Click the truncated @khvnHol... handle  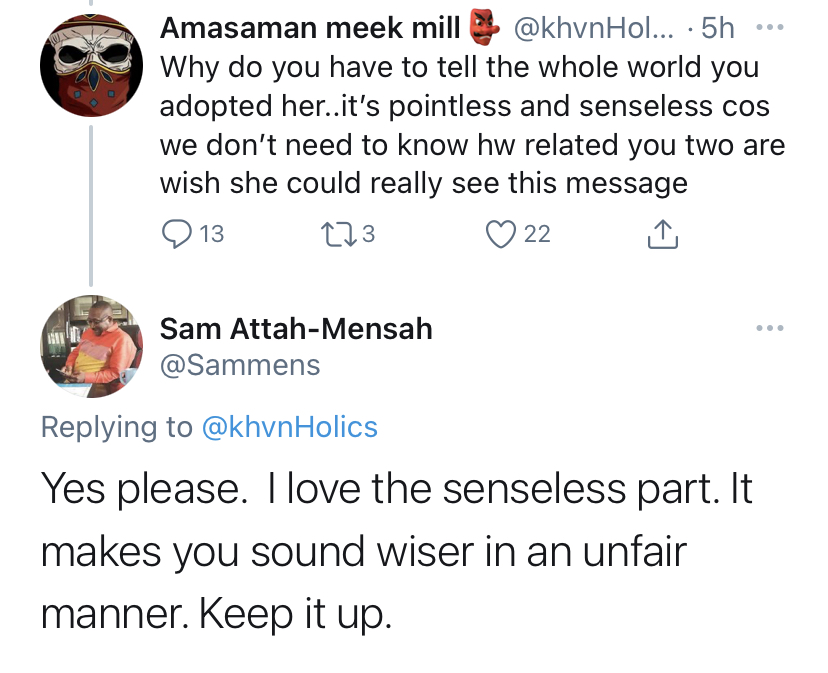[x=596, y=29]
